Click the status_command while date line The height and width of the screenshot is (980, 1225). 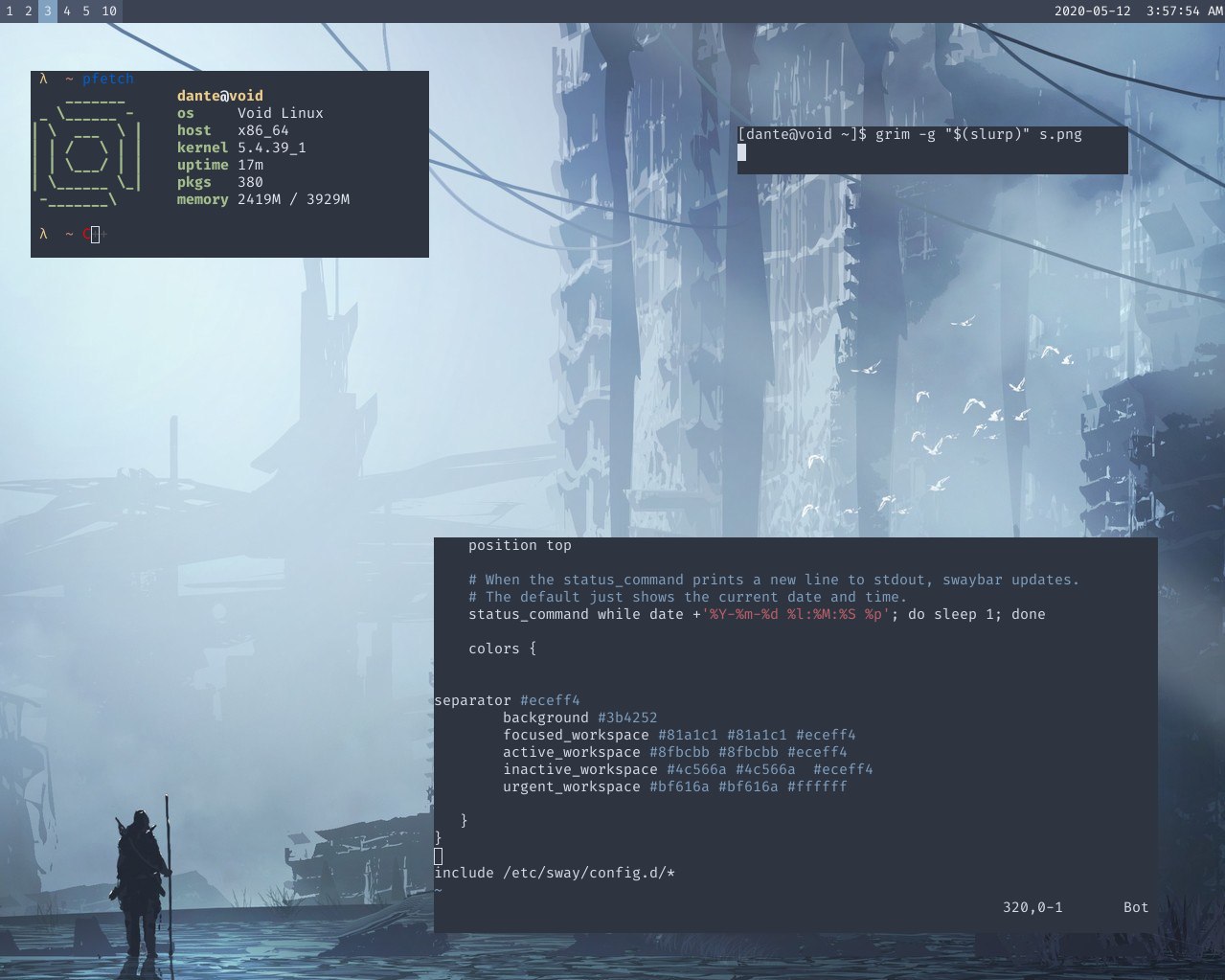757,614
